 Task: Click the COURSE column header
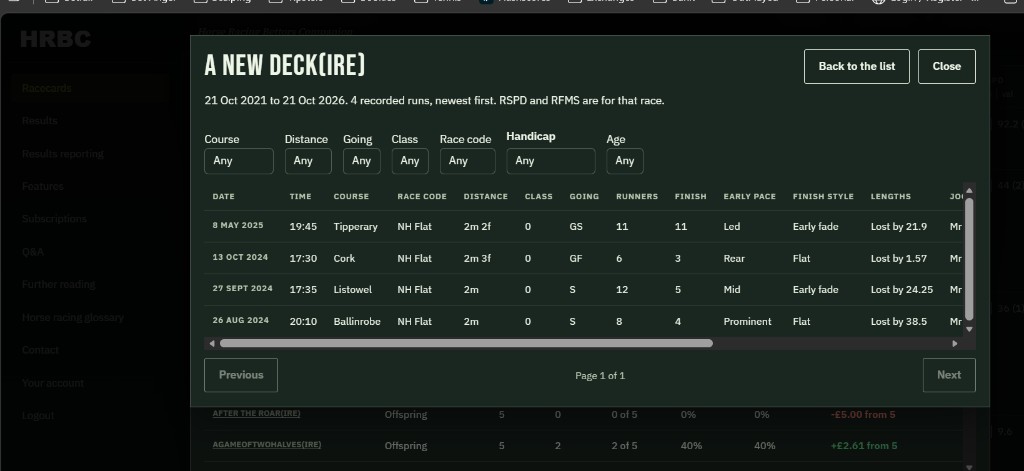click(351, 196)
